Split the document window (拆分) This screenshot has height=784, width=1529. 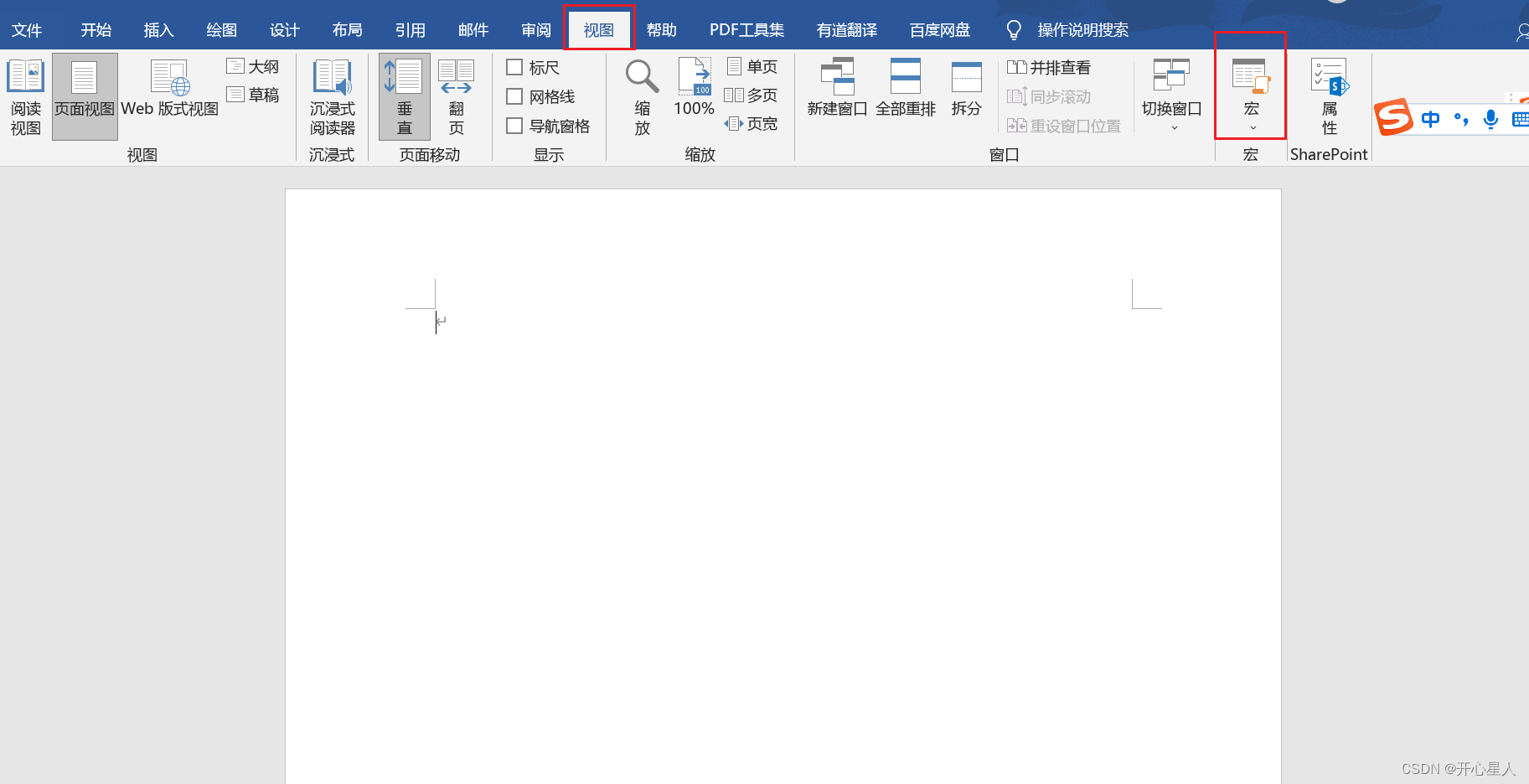tap(967, 87)
